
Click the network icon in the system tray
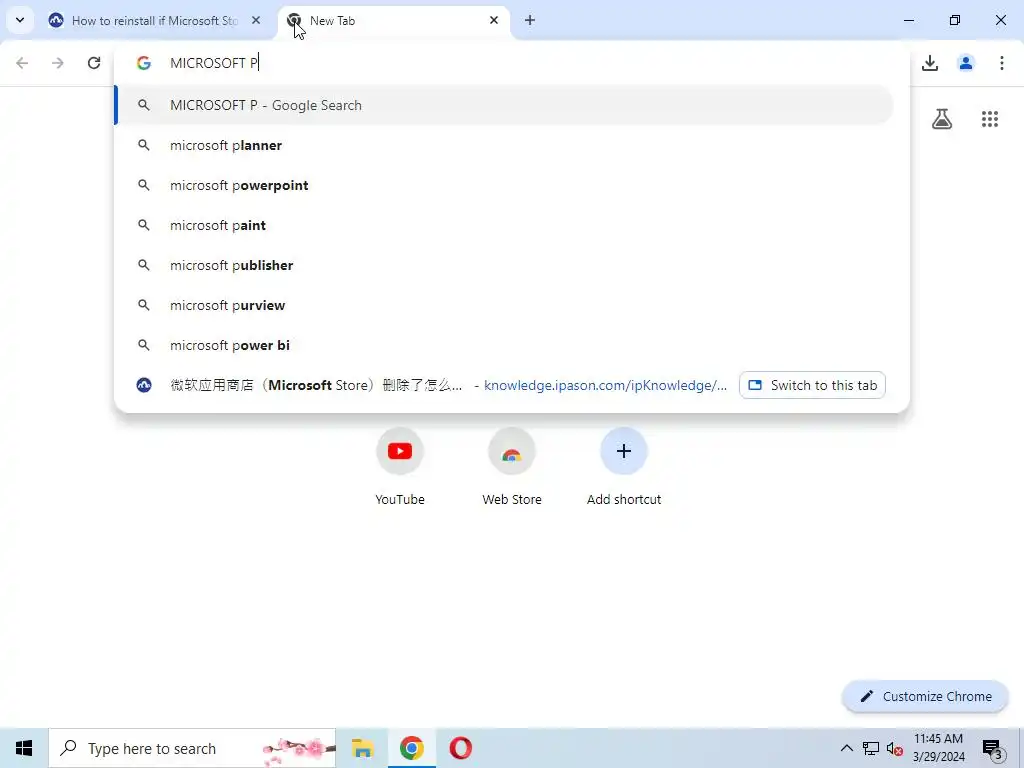click(x=871, y=748)
